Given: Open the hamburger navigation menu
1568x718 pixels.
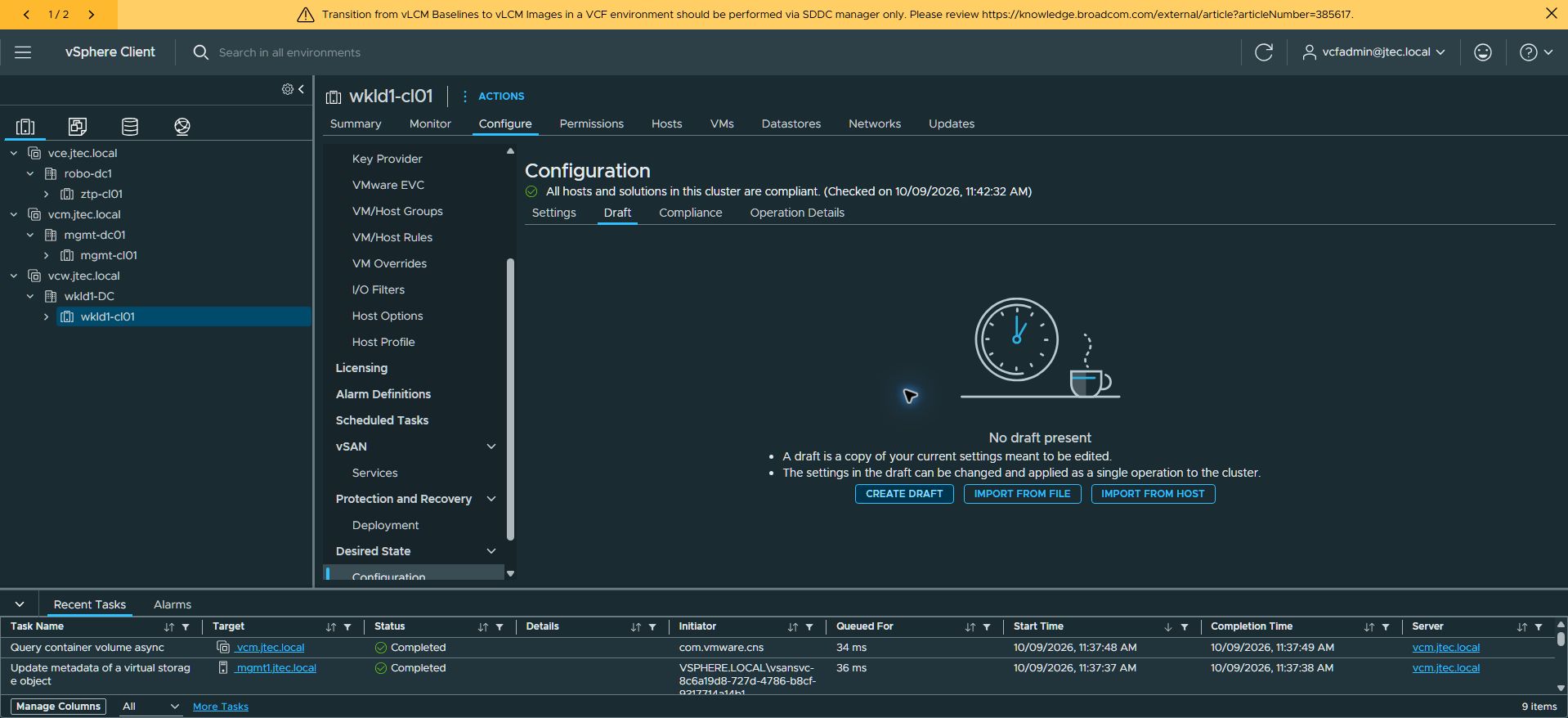Looking at the screenshot, I should point(23,52).
